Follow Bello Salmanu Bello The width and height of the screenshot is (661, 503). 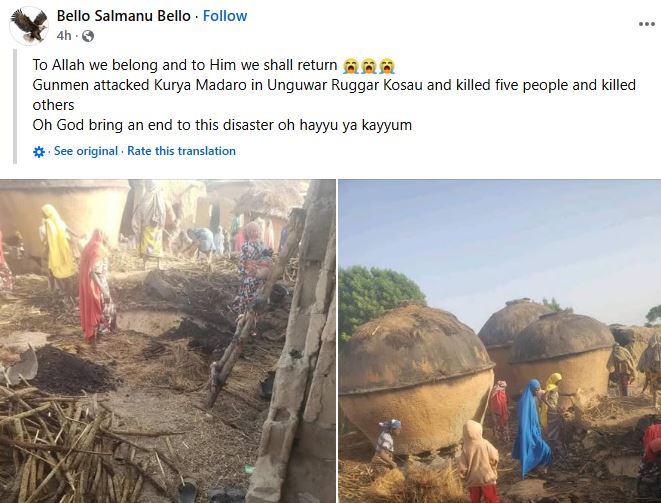226,16
